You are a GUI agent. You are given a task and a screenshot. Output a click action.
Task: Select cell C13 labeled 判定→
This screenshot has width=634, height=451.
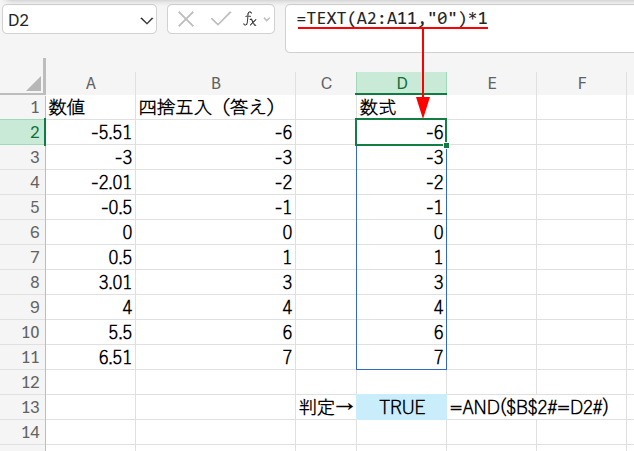[x=326, y=407]
